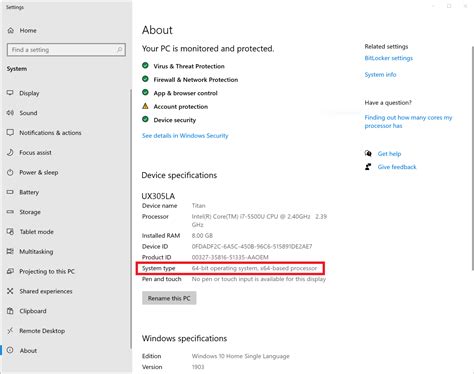Click the Notifications & actions icon
The width and height of the screenshot is (474, 374).
pyautogui.click(x=10, y=132)
